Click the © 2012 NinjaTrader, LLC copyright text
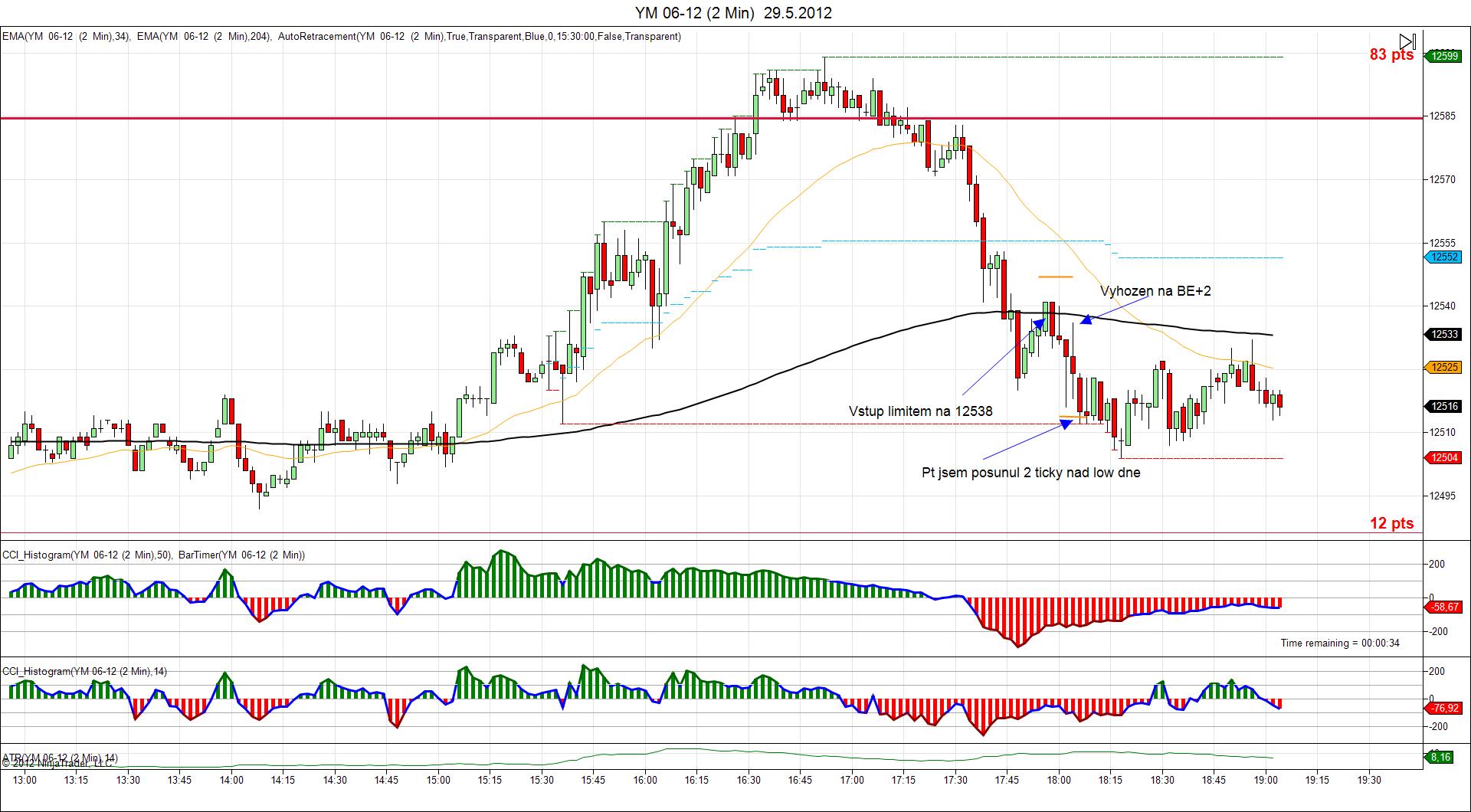This screenshot has width=1471, height=812. (x=58, y=763)
